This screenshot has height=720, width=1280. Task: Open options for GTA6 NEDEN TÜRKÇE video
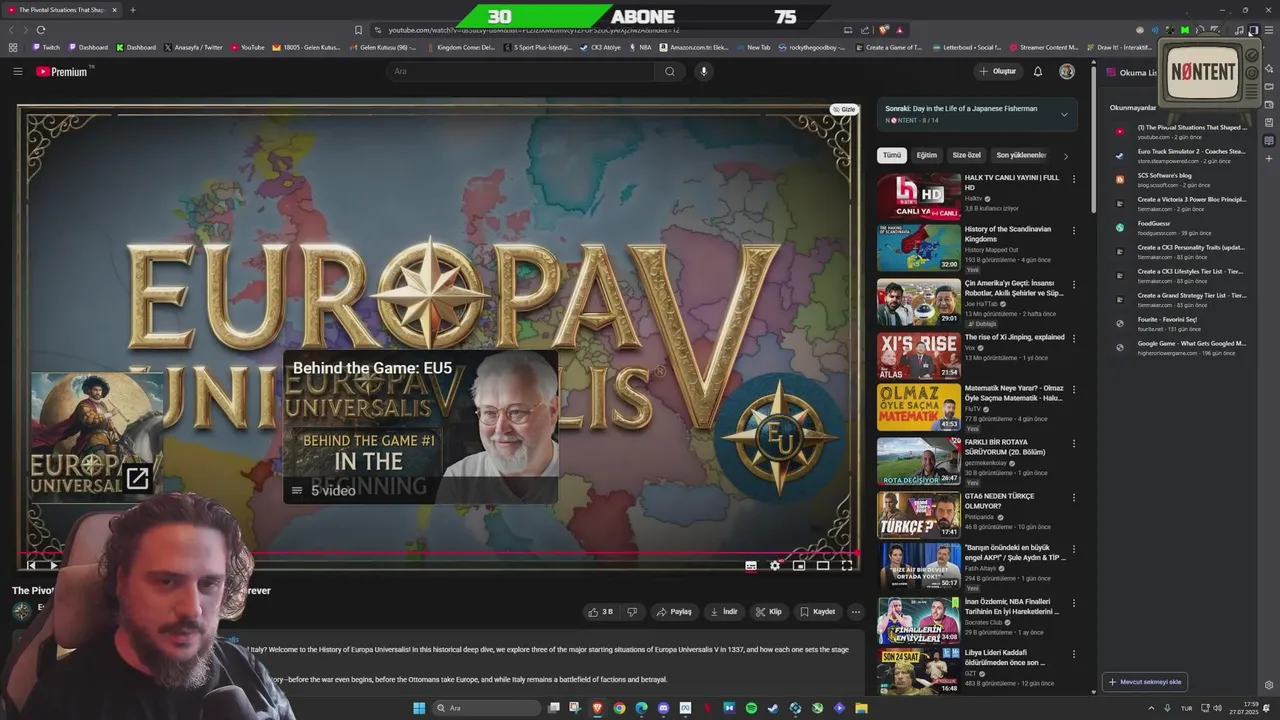point(1074,497)
